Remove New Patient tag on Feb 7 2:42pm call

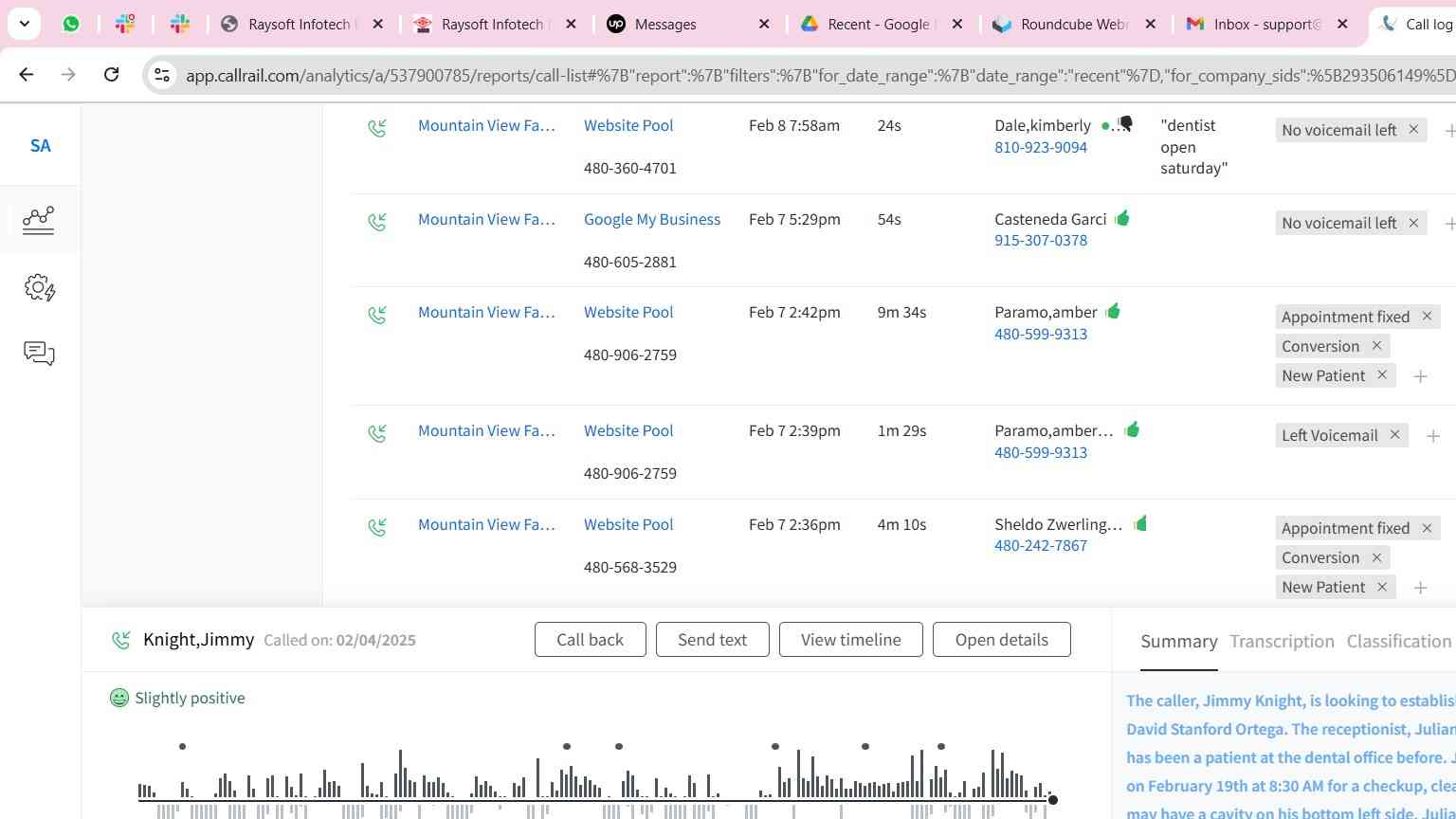pos(1382,374)
